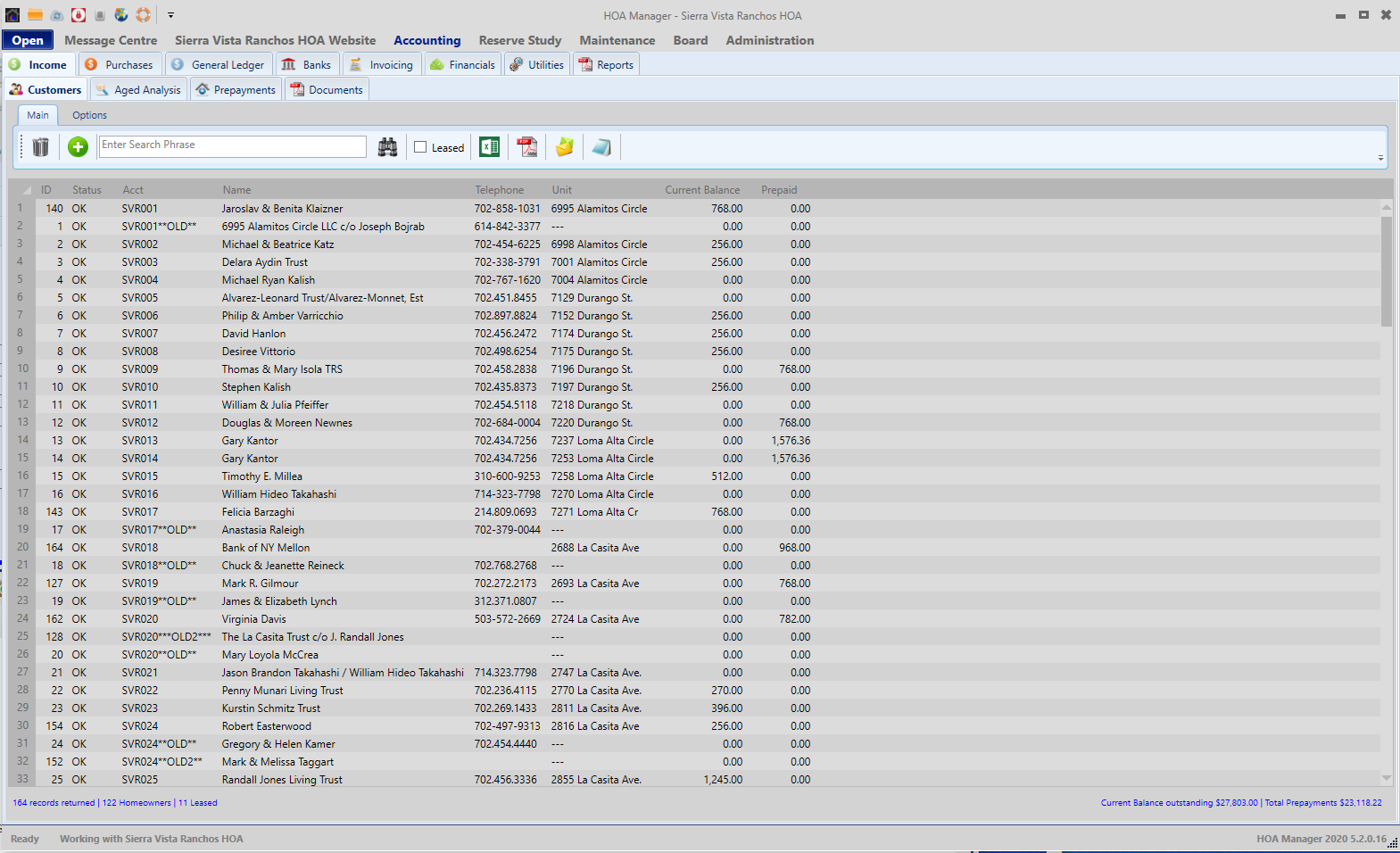Click the lifebuoy help icon in title bar
Image resolution: width=1400 pixels, height=853 pixels.
point(143,15)
